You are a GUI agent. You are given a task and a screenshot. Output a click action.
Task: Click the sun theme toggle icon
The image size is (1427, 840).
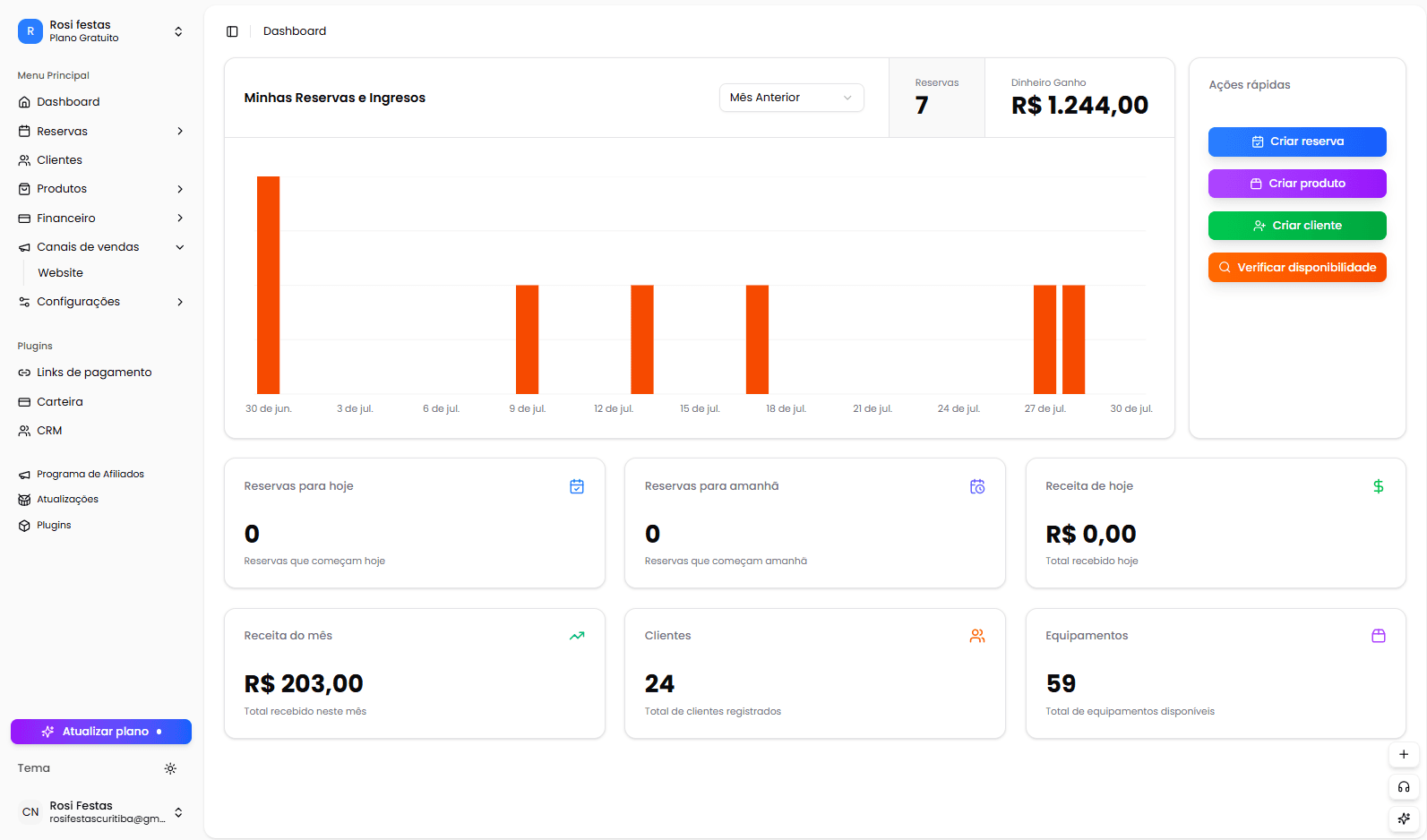[170, 768]
